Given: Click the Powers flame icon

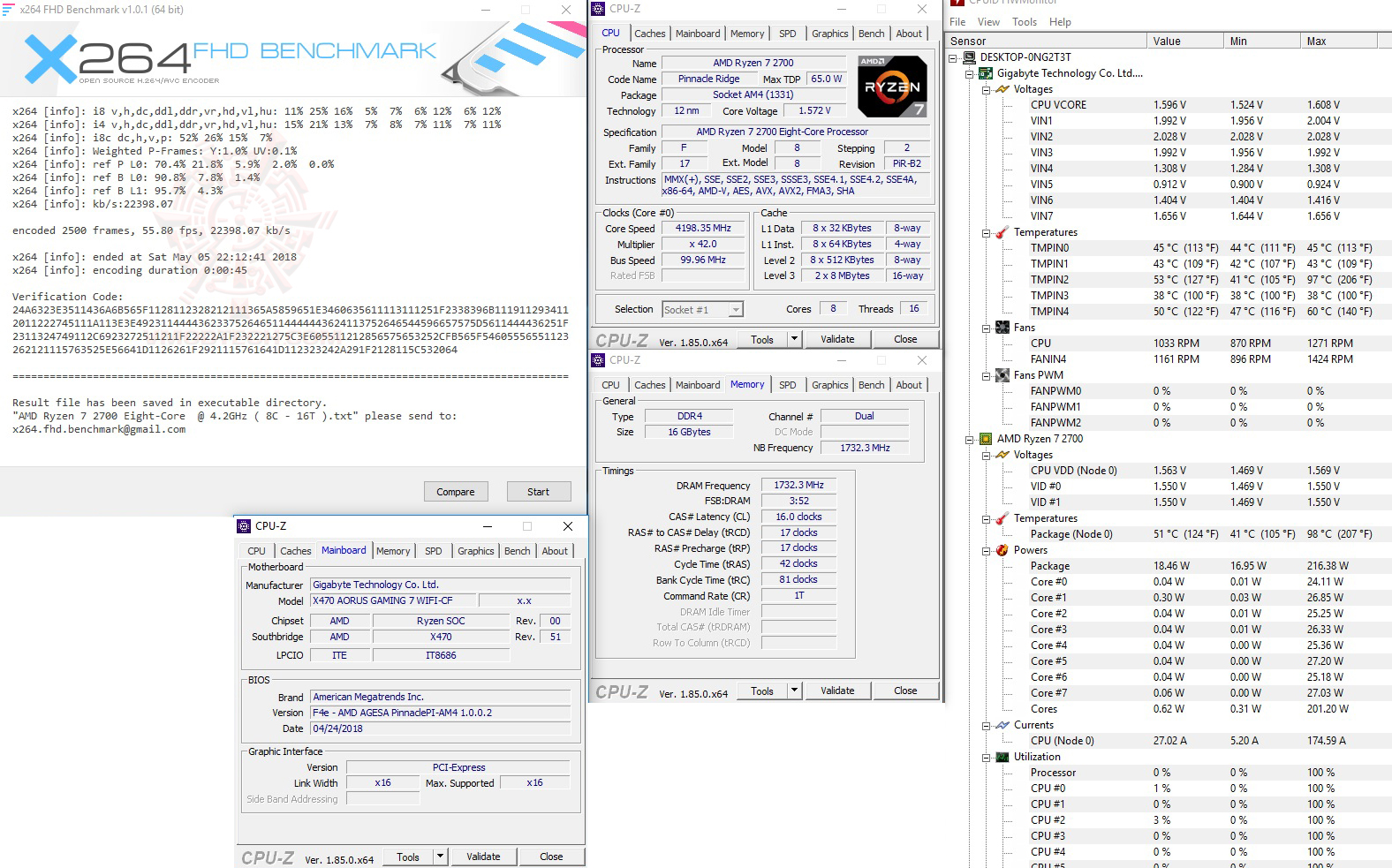Looking at the screenshot, I should [x=1002, y=550].
